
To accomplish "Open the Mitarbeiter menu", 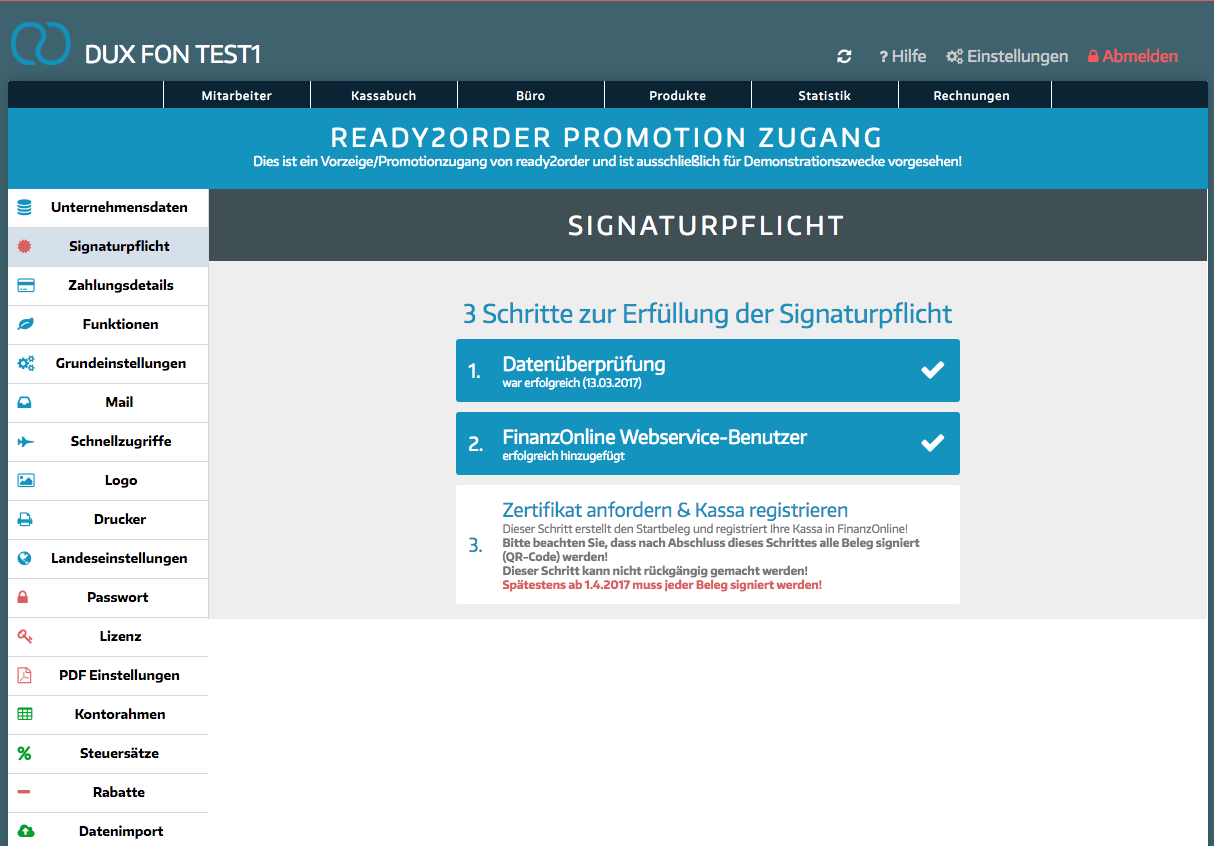I will pos(237,96).
